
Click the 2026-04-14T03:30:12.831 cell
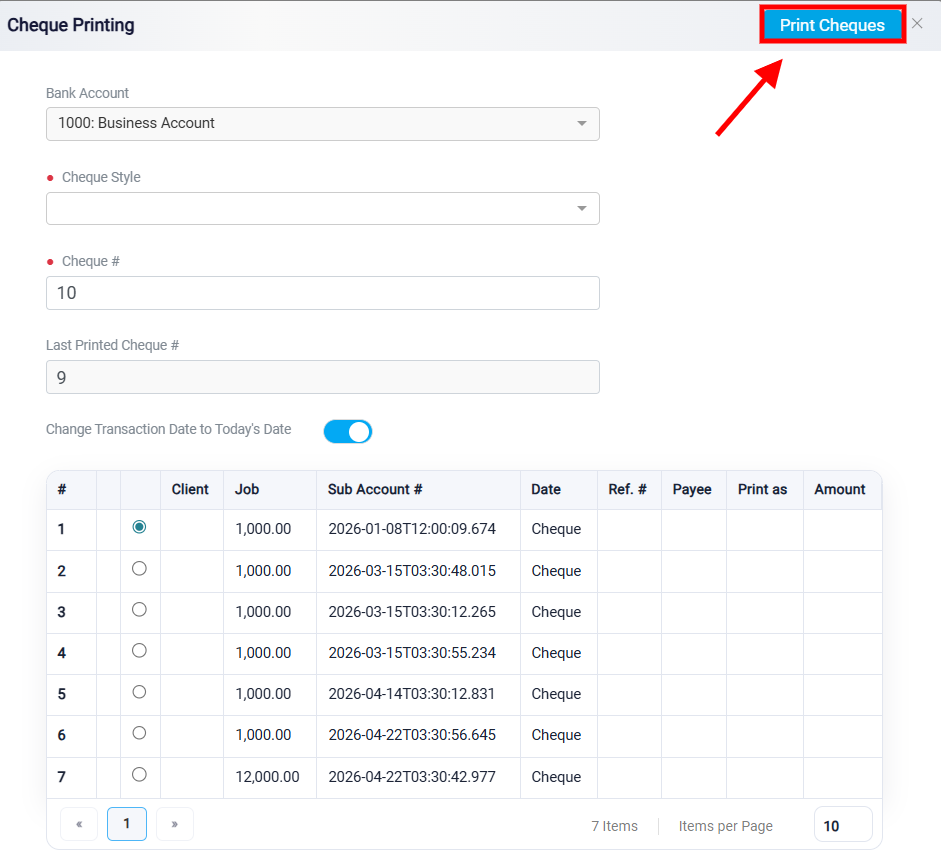(418, 694)
